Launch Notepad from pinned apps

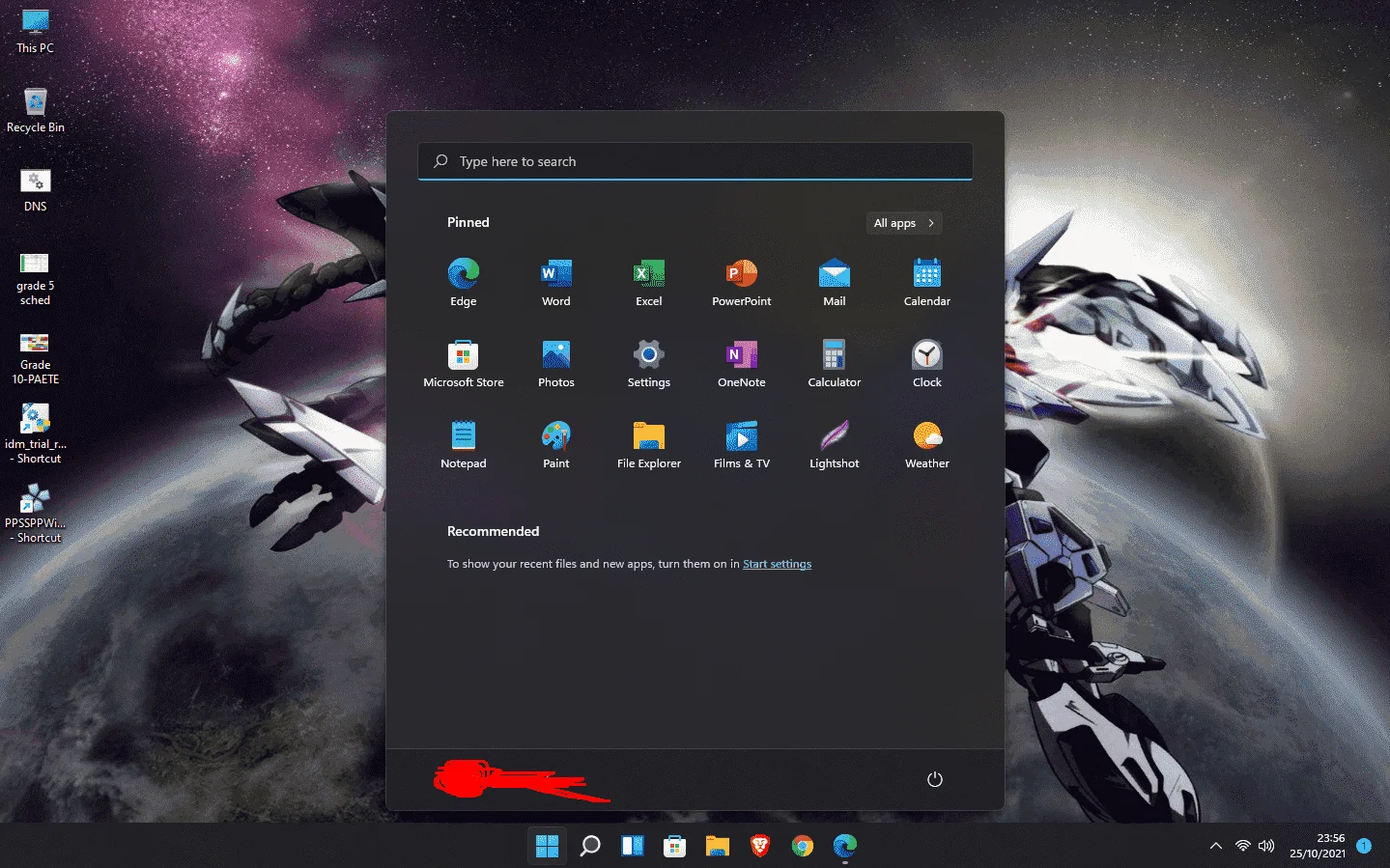(x=464, y=444)
